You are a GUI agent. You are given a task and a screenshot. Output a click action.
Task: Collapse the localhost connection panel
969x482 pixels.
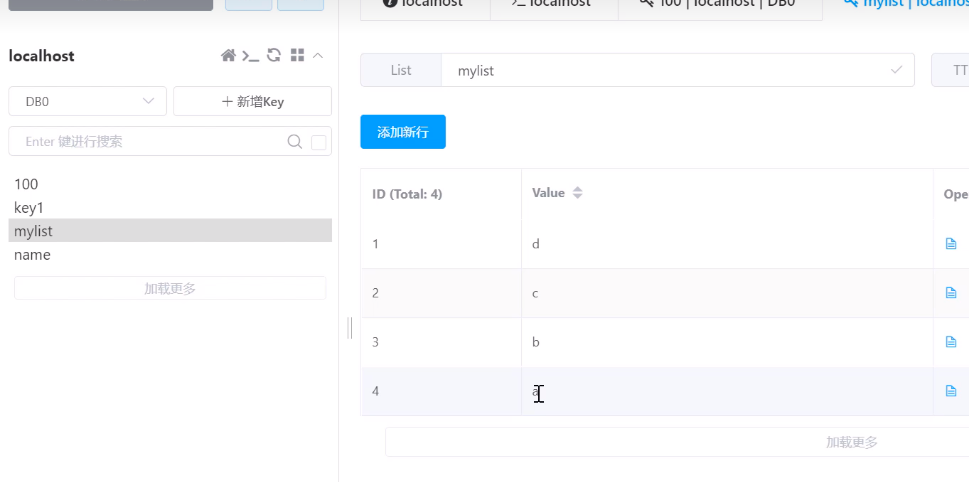coord(318,56)
